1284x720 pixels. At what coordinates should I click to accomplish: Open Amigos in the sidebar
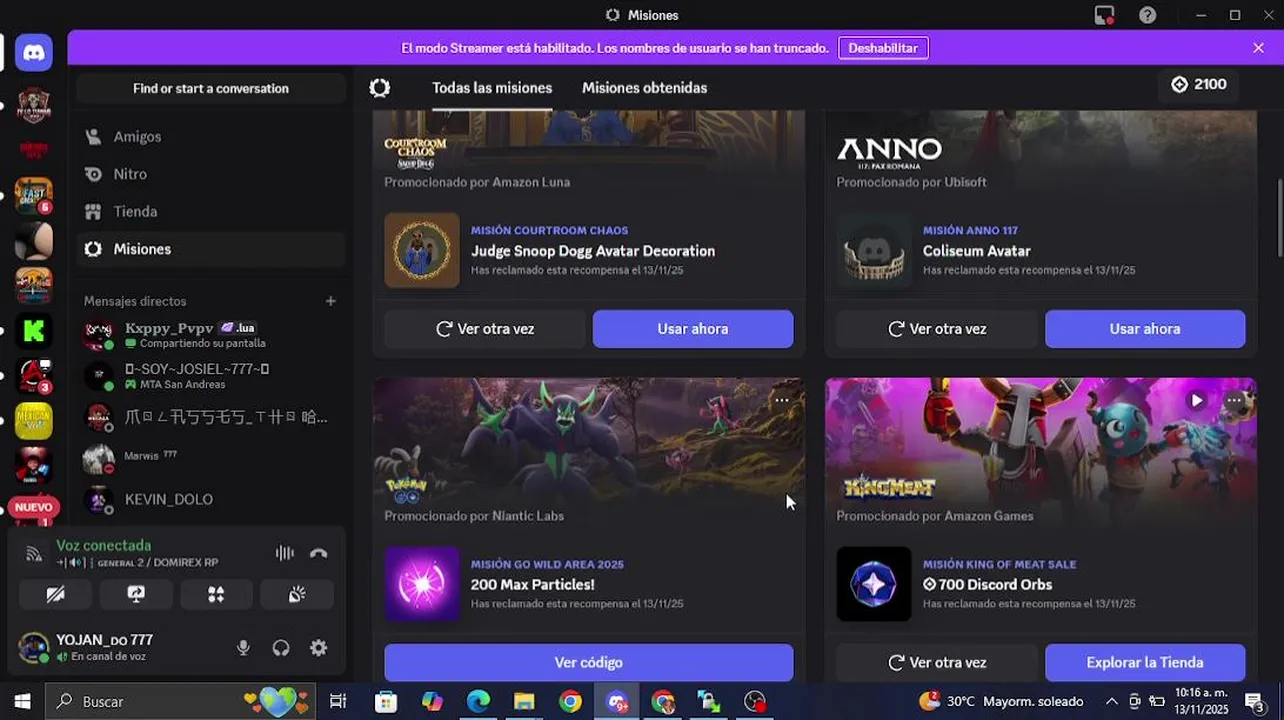point(211,137)
